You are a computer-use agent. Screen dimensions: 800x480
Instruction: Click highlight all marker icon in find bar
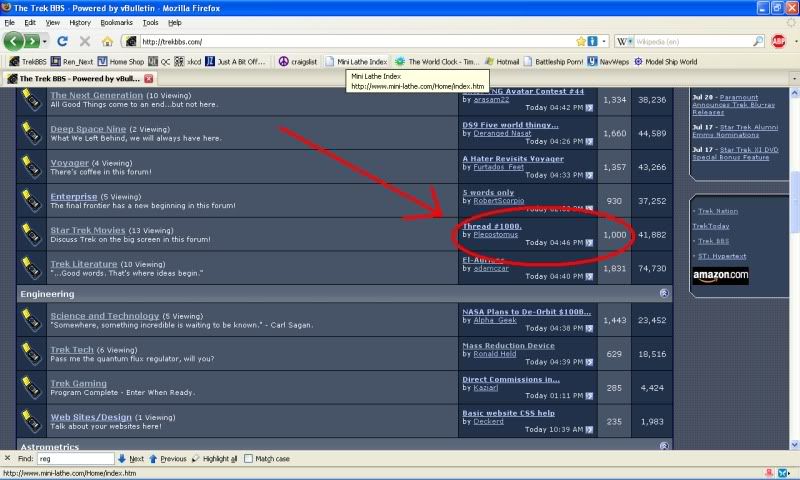196,459
